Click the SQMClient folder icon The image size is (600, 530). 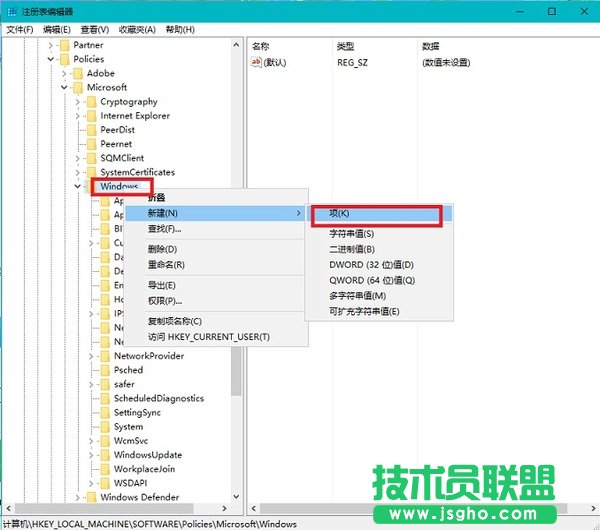pyautogui.click(x=91, y=158)
